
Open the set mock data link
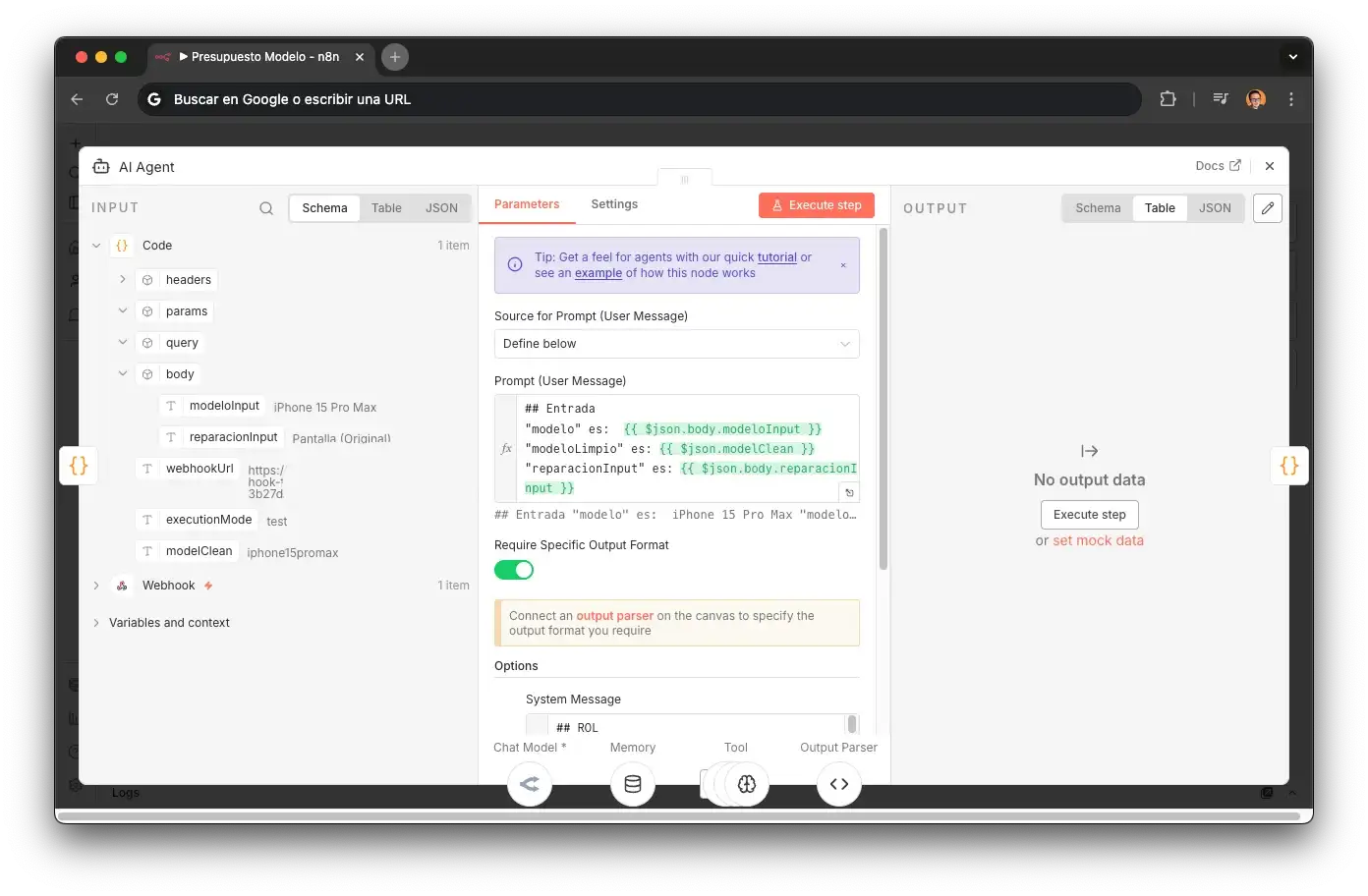click(1098, 540)
